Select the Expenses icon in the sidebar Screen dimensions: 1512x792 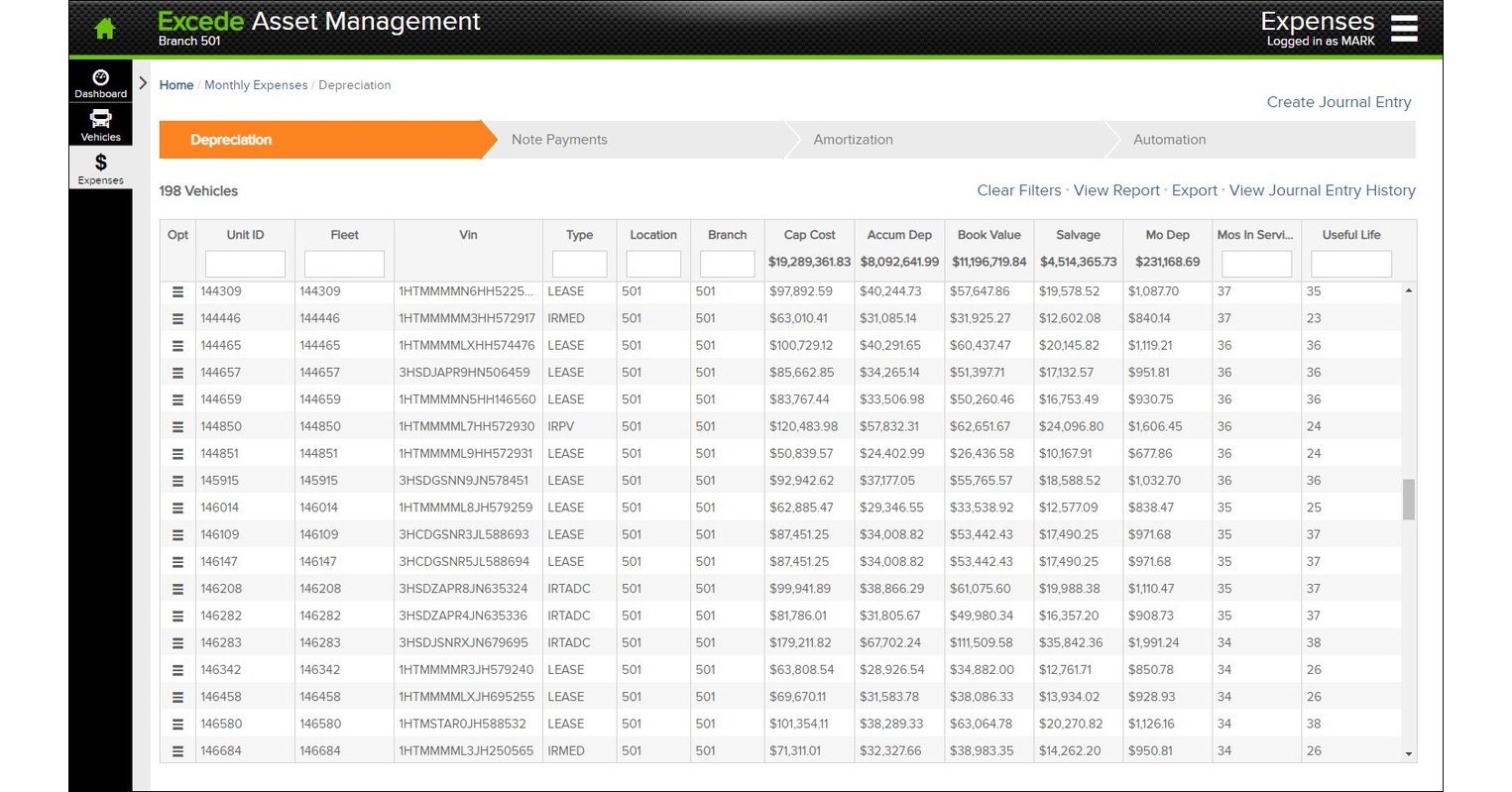point(100,167)
